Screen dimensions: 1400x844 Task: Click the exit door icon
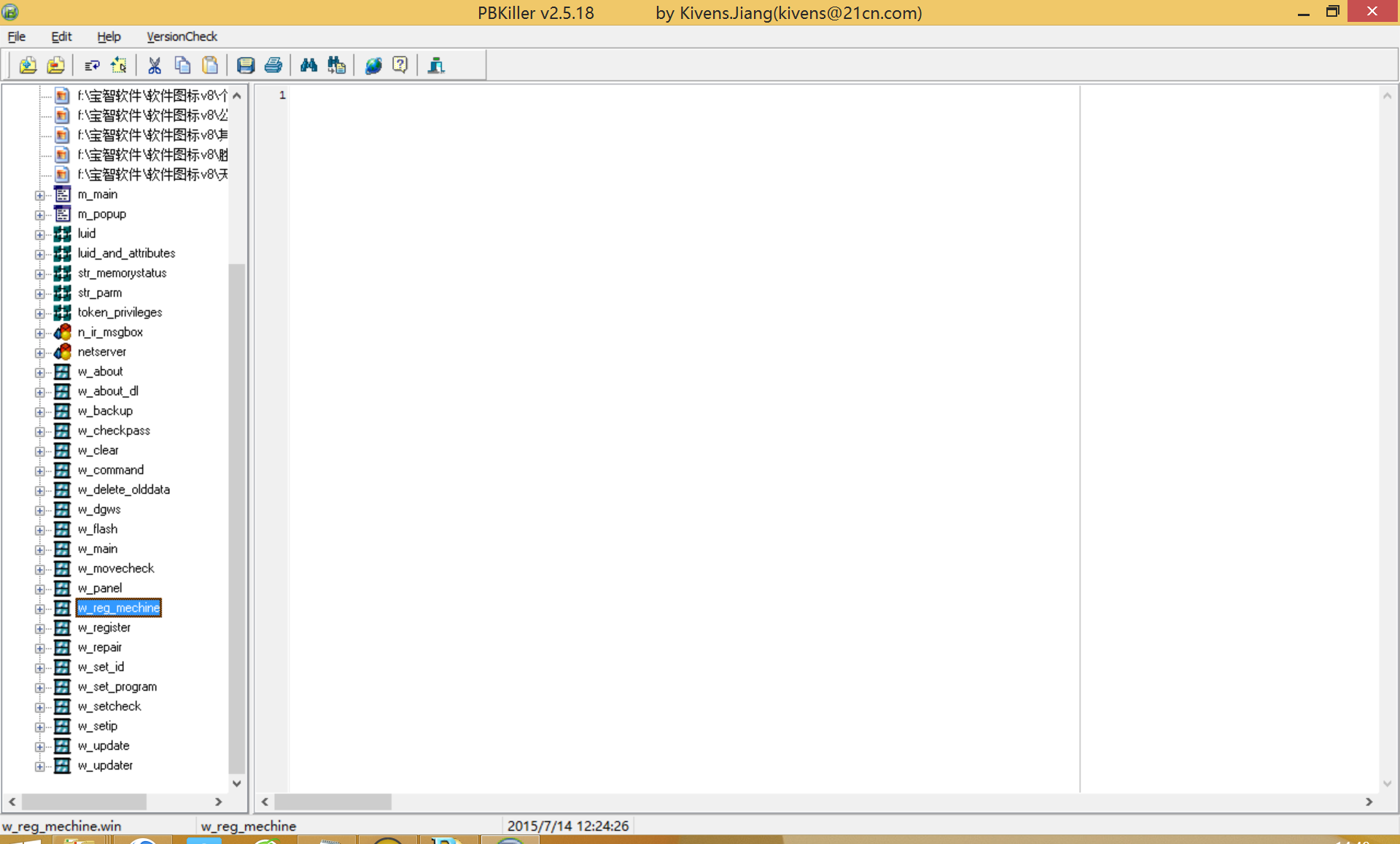(x=436, y=66)
